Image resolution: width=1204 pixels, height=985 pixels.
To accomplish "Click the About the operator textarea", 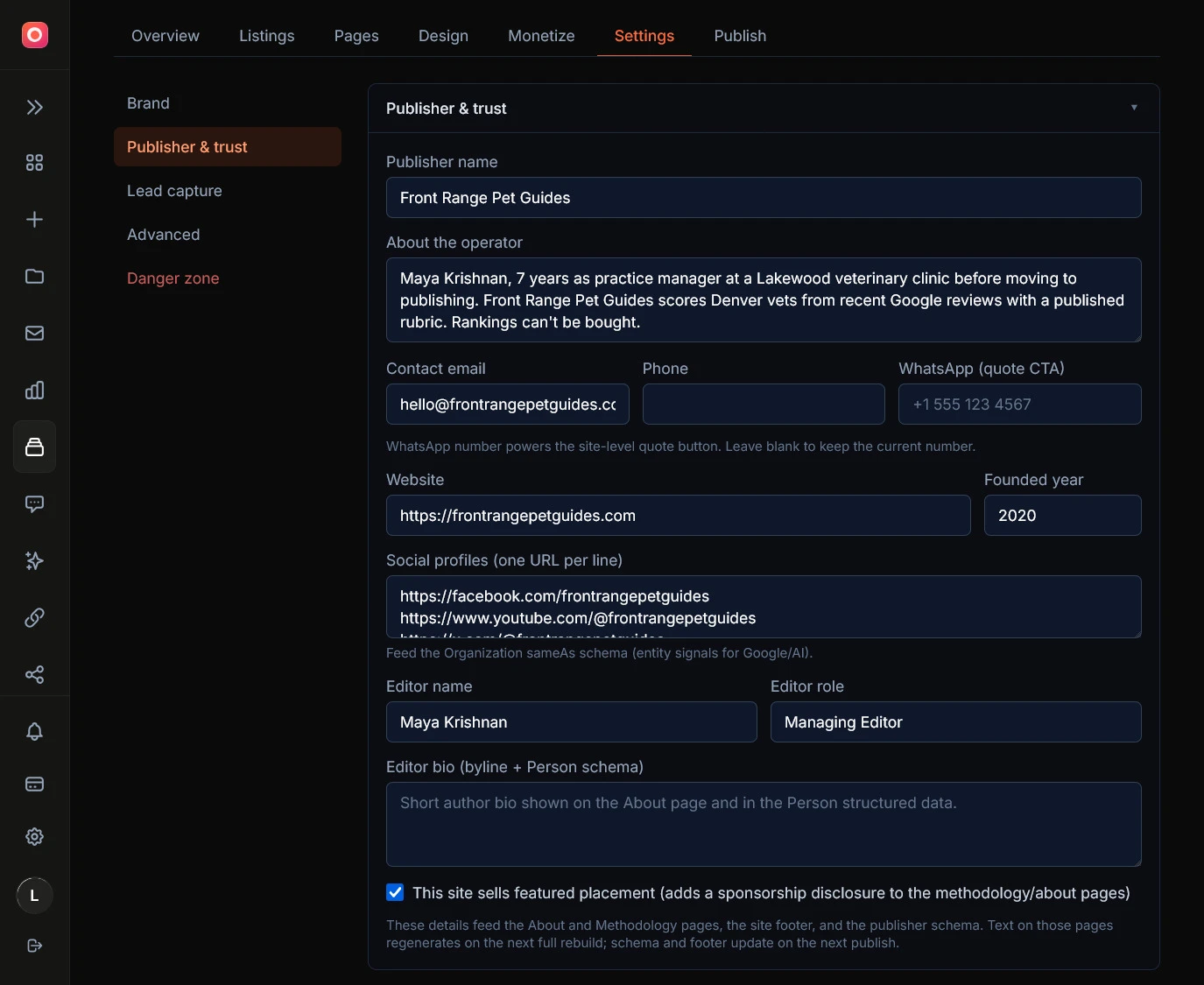I will coord(764,300).
